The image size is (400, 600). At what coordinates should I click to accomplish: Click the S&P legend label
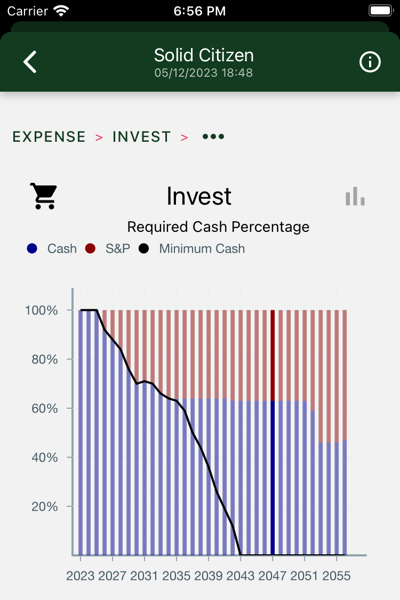click(118, 249)
